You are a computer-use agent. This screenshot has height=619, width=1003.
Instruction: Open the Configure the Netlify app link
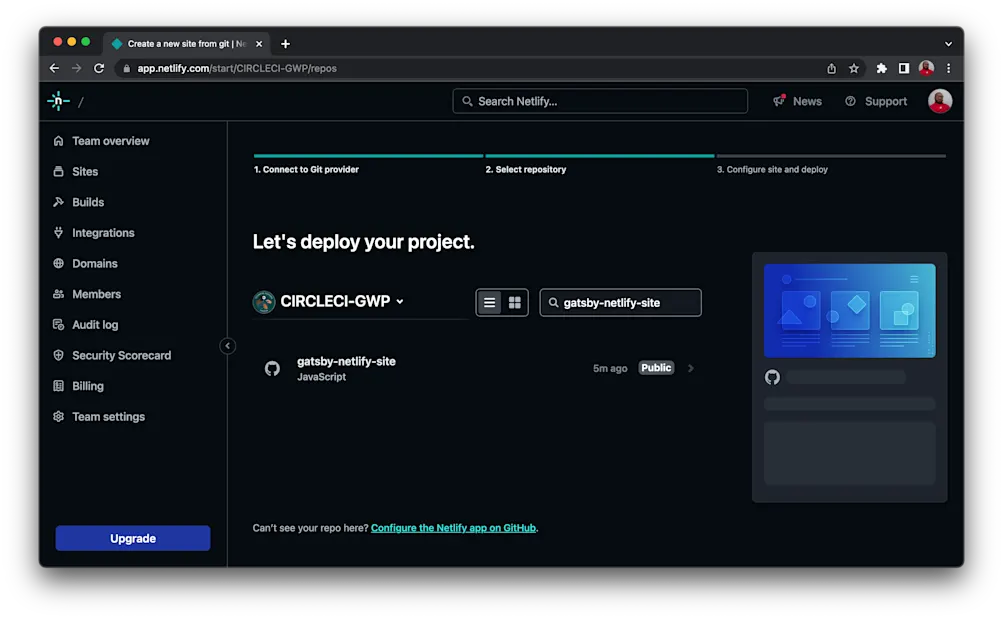(452, 528)
